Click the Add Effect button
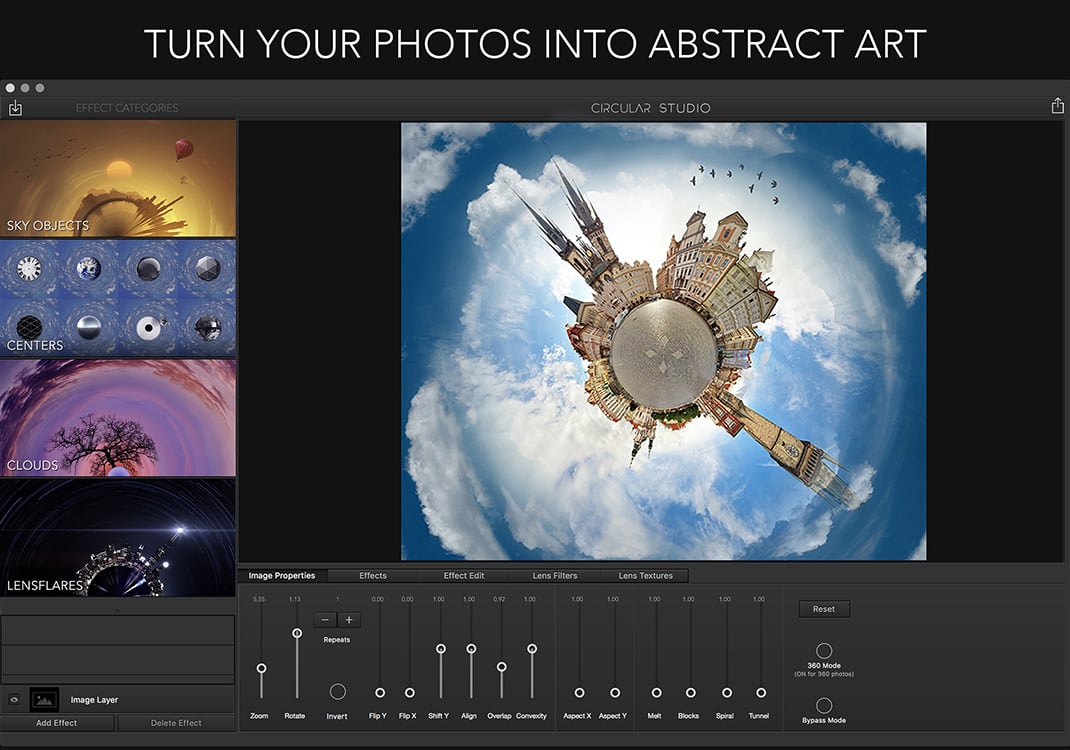Screen dimensions: 1070x750 [57, 723]
